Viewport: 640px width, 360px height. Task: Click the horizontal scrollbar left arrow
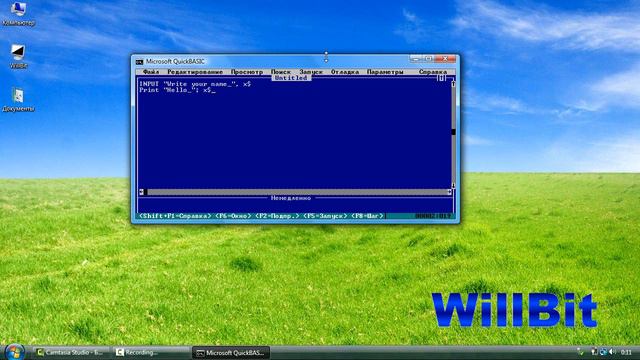pos(142,192)
